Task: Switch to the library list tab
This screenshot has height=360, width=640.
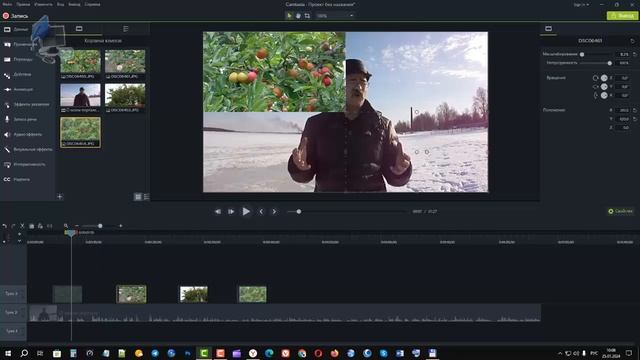Action: (x=126, y=29)
